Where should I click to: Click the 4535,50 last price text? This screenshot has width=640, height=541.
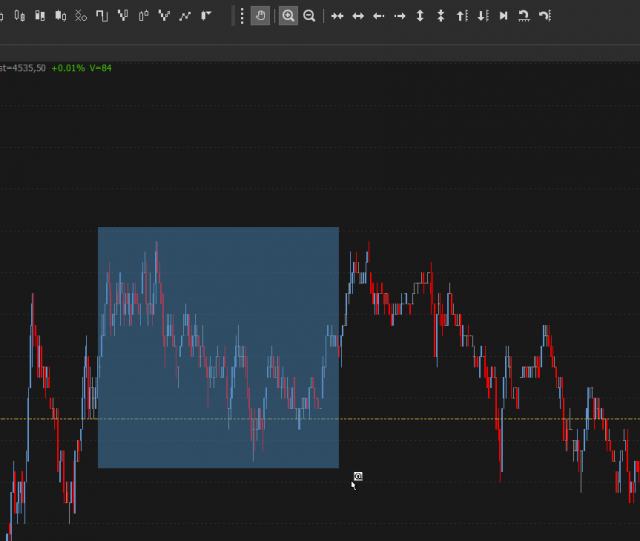[x=29, y=68]
